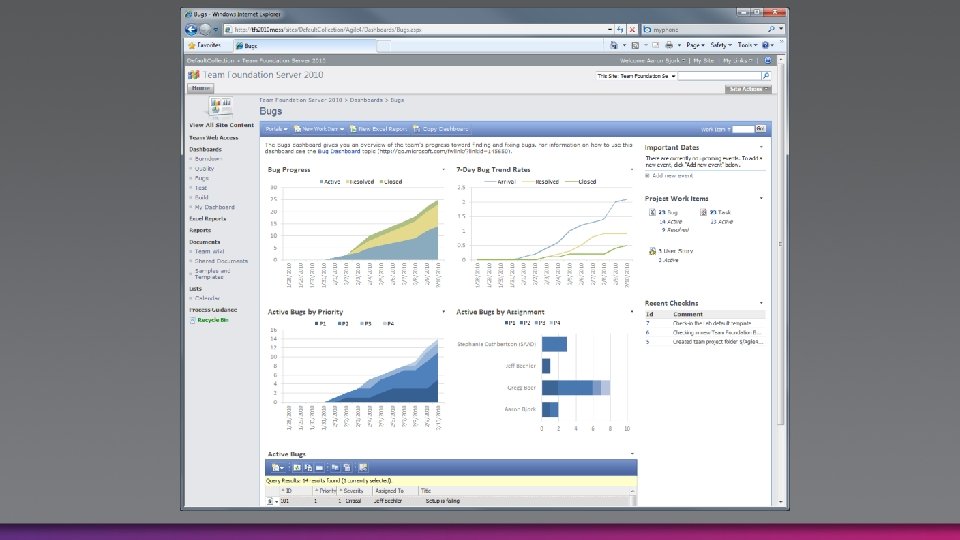Open the Quality dashboard in sidebar
The image size is (960, 540).
(x=204, y=168)
